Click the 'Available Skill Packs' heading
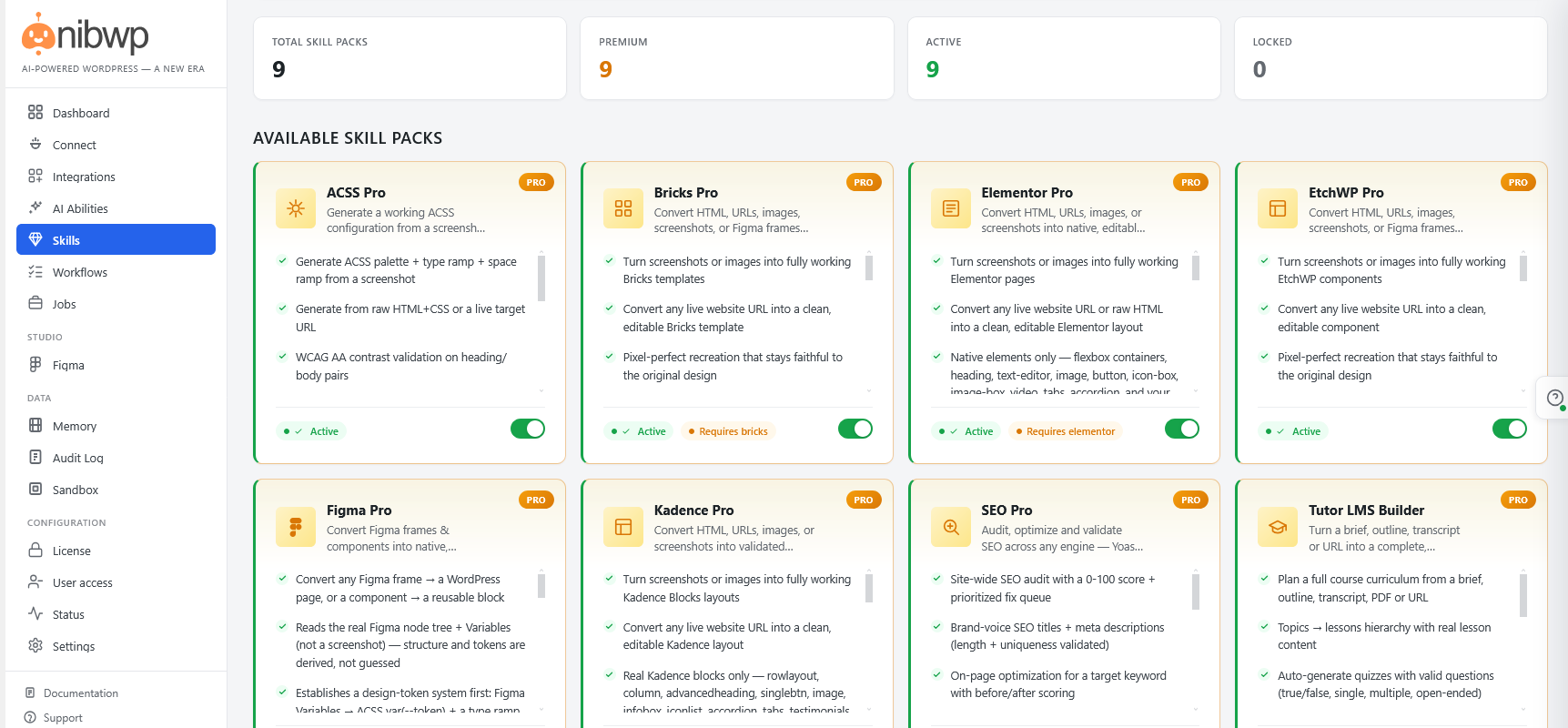The image size is (1568, 728). 348,138
